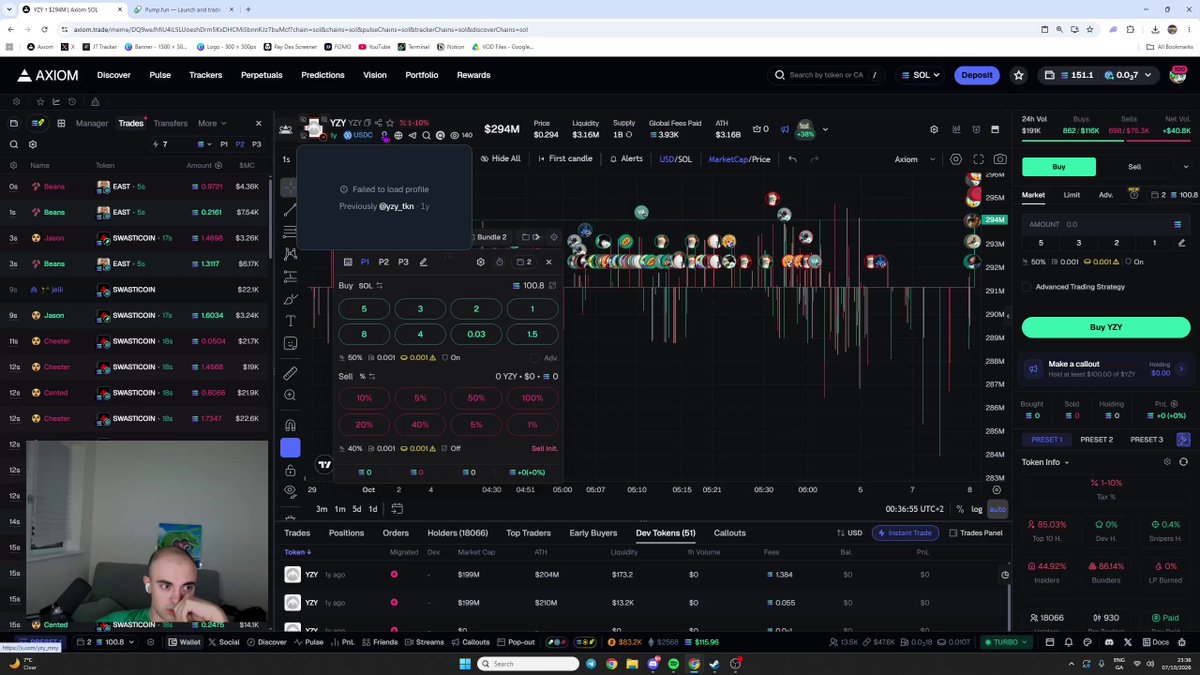Viewport: 1200px width, 675px height.
Task: Open the Top Traders tab
Action: tap(528, 533)
